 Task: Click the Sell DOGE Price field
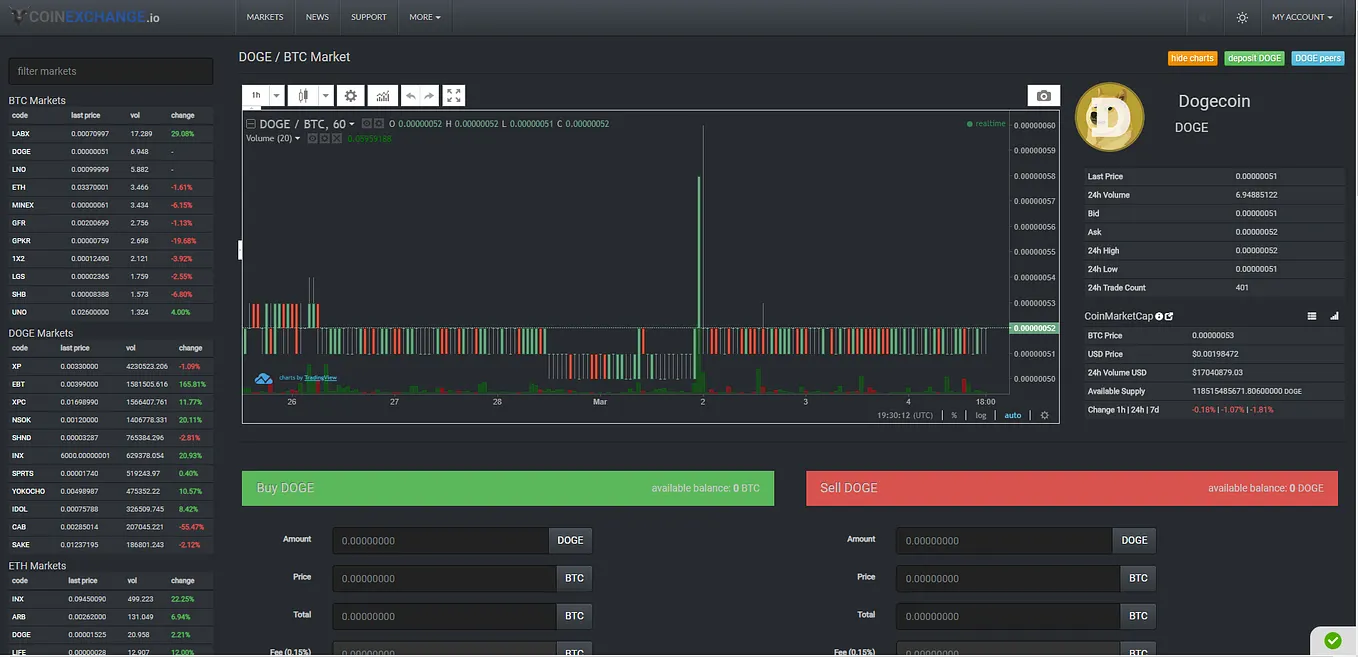point(1008,578)
